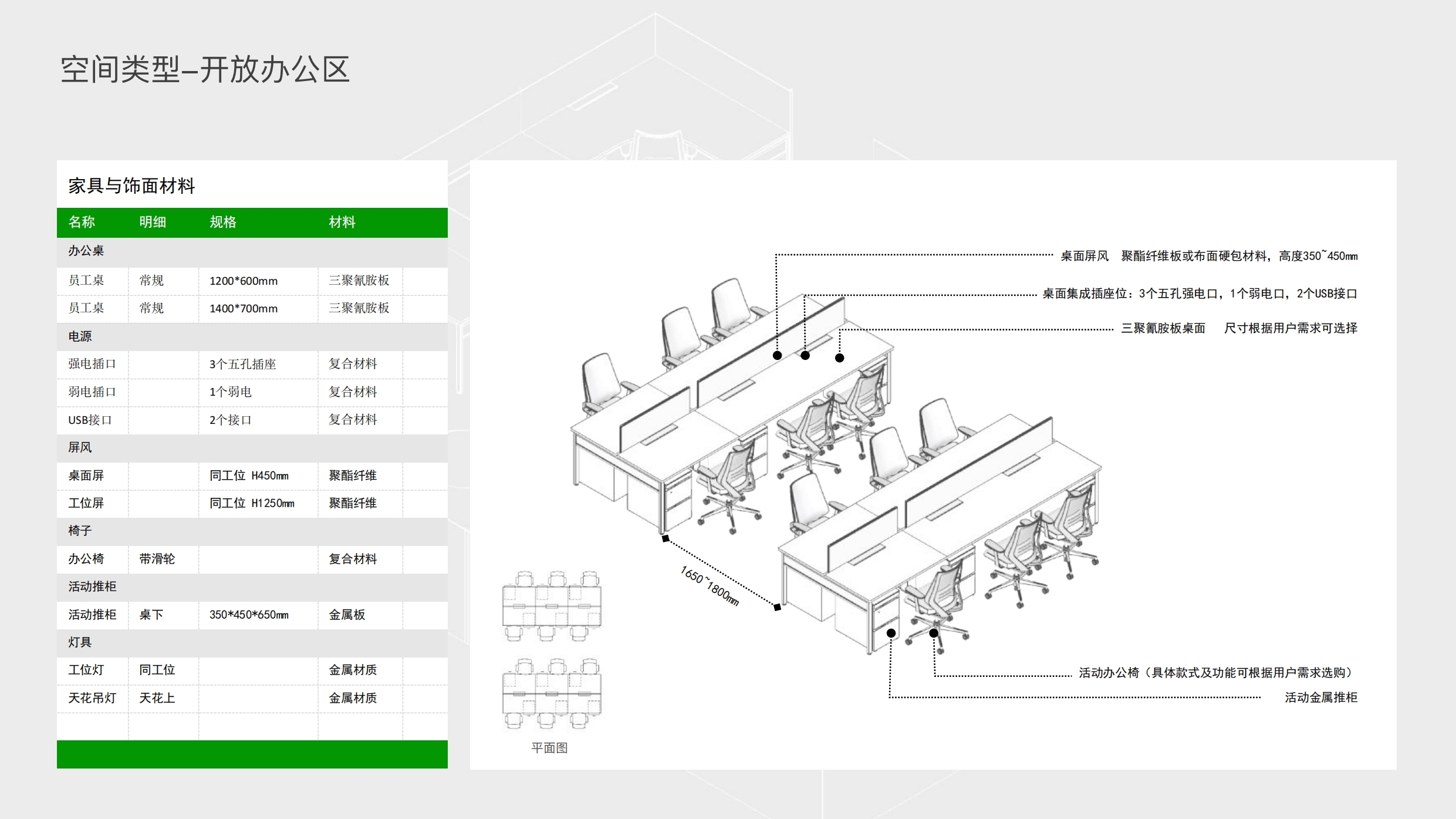1456x819 pixels.
Task: Click the 强电插口 cell
Action: pos(92,364)
